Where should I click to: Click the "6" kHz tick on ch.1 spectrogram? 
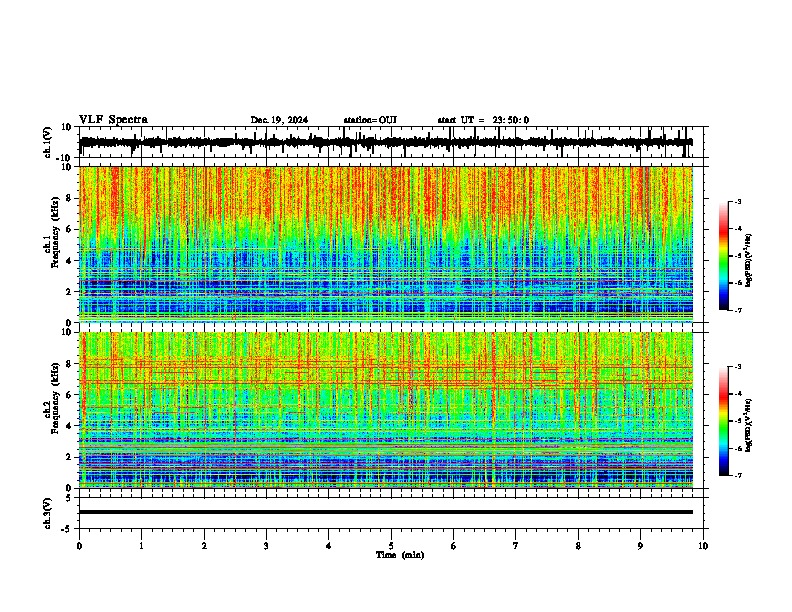click(69, 229)
